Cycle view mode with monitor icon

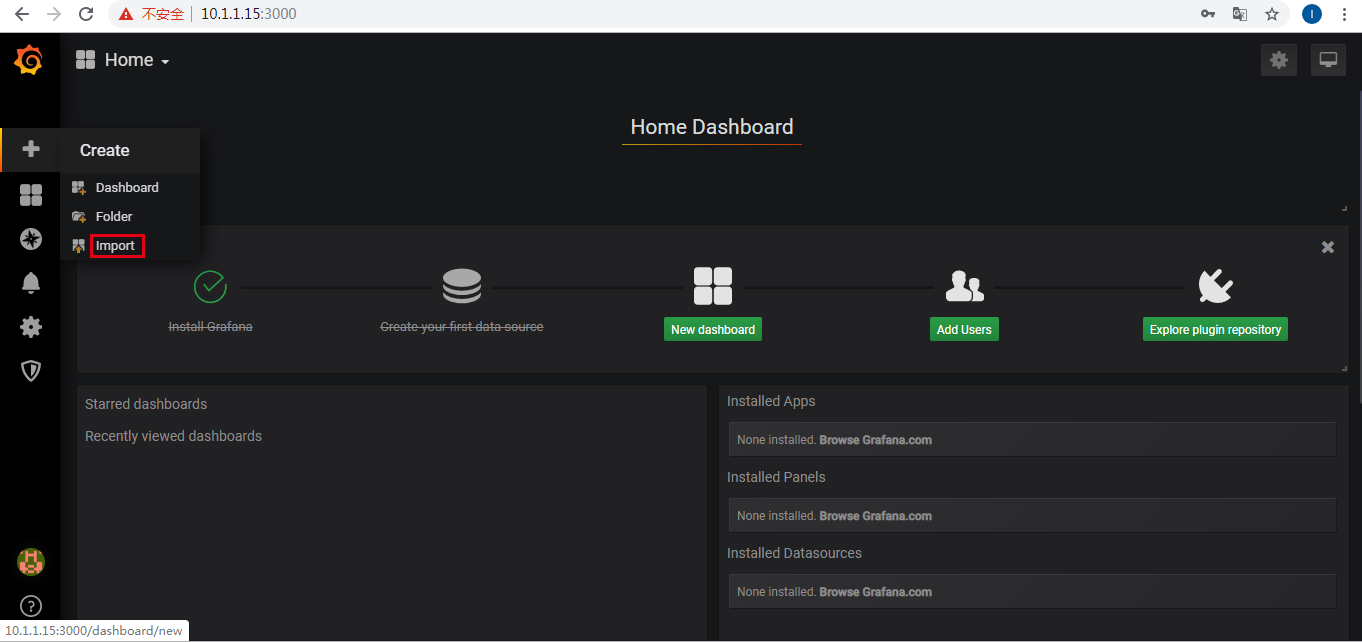[1328, 60]
